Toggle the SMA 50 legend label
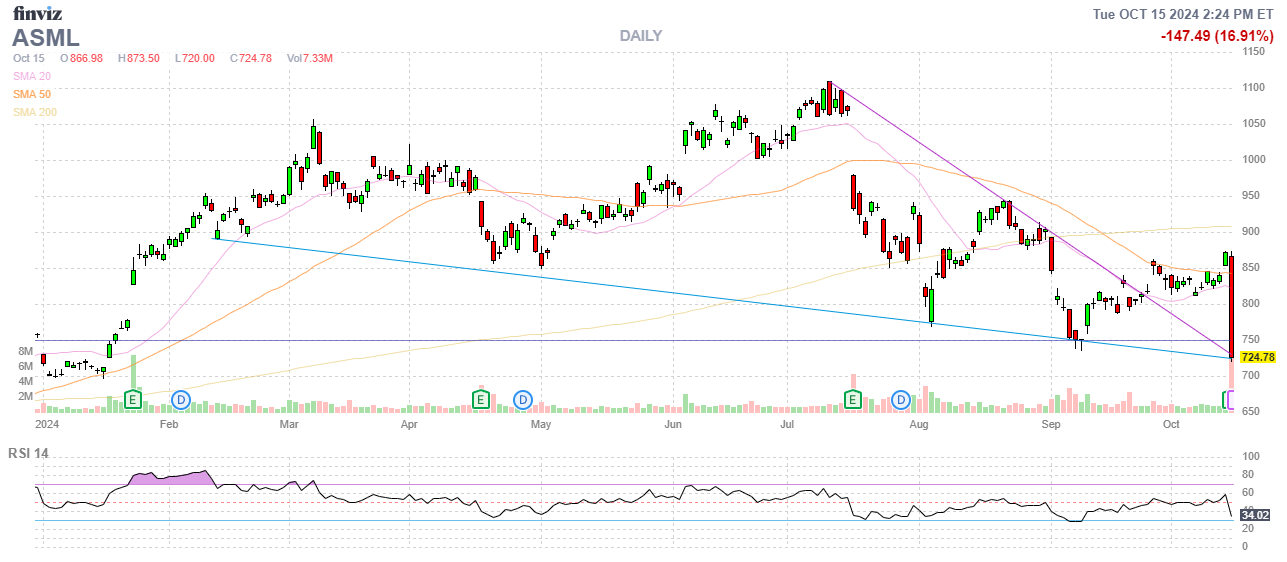1287x562 pixels. tap(32, 94)
